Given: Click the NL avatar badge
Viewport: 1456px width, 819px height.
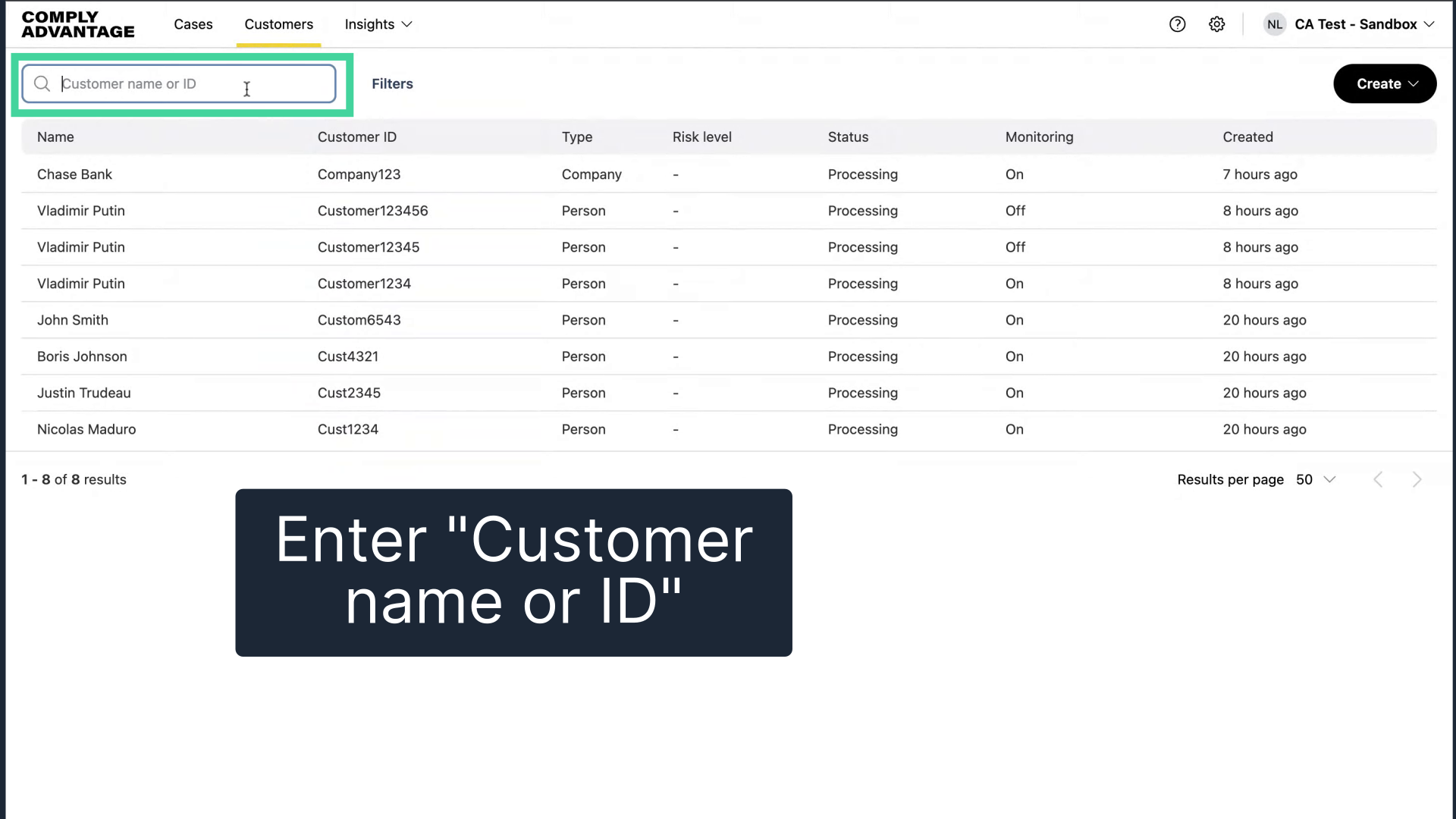Looking at the screenshot, I should click(1275, 24).
